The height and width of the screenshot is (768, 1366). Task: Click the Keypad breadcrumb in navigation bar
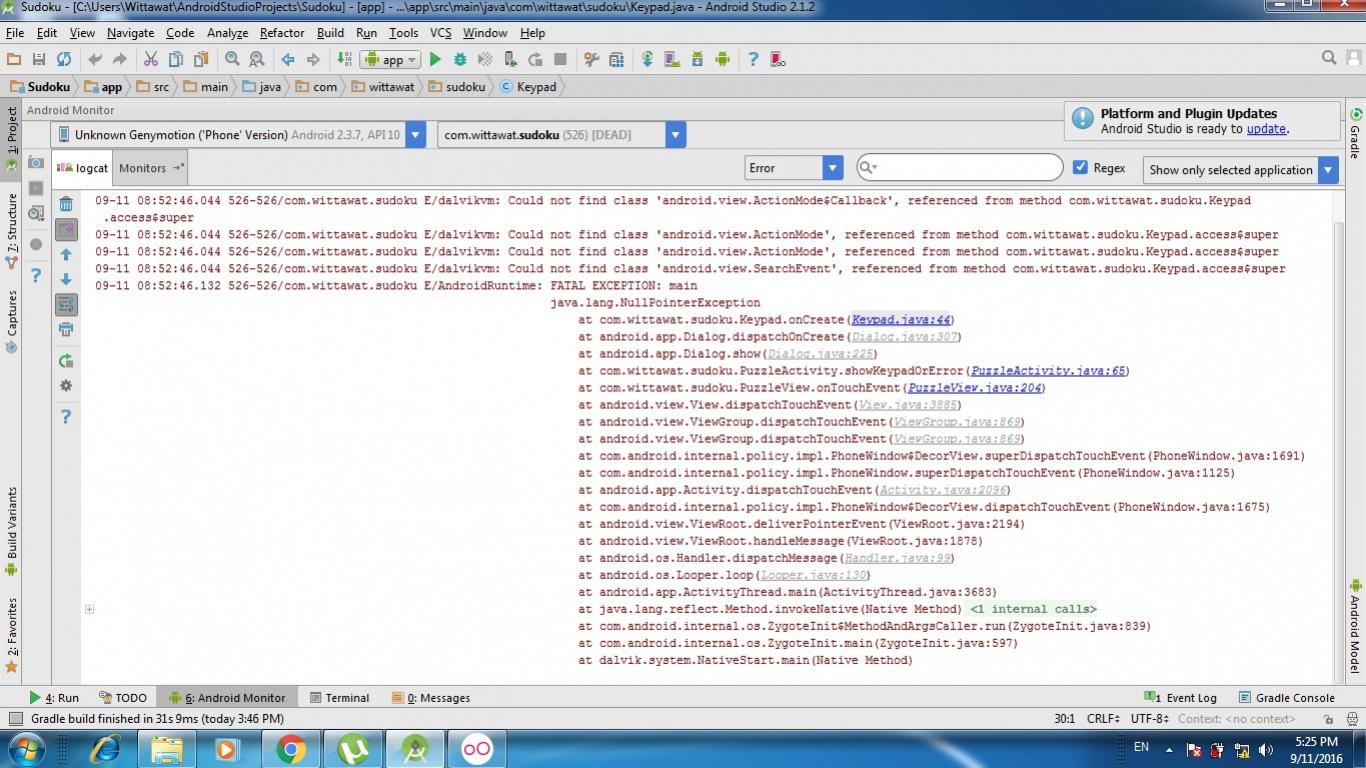click(x=528, y=87)
